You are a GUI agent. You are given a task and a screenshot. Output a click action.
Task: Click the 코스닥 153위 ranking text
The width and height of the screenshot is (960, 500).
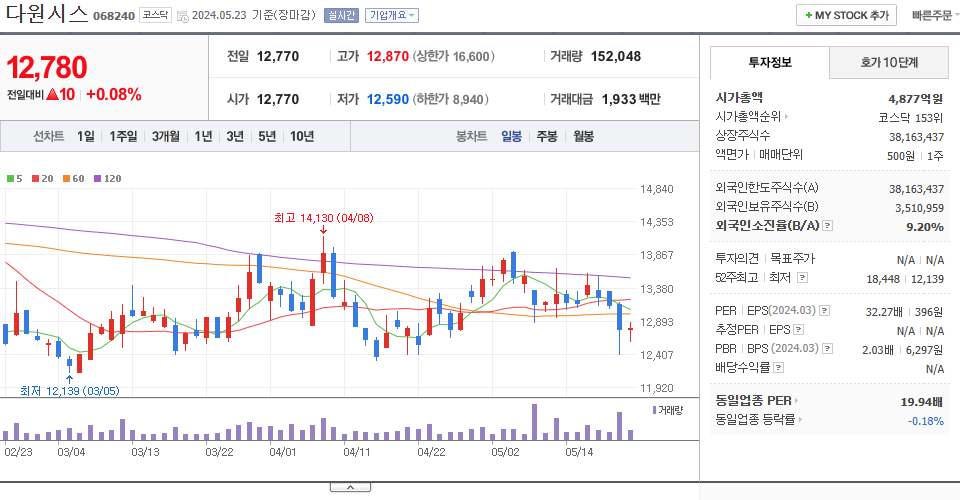point(910,118)
